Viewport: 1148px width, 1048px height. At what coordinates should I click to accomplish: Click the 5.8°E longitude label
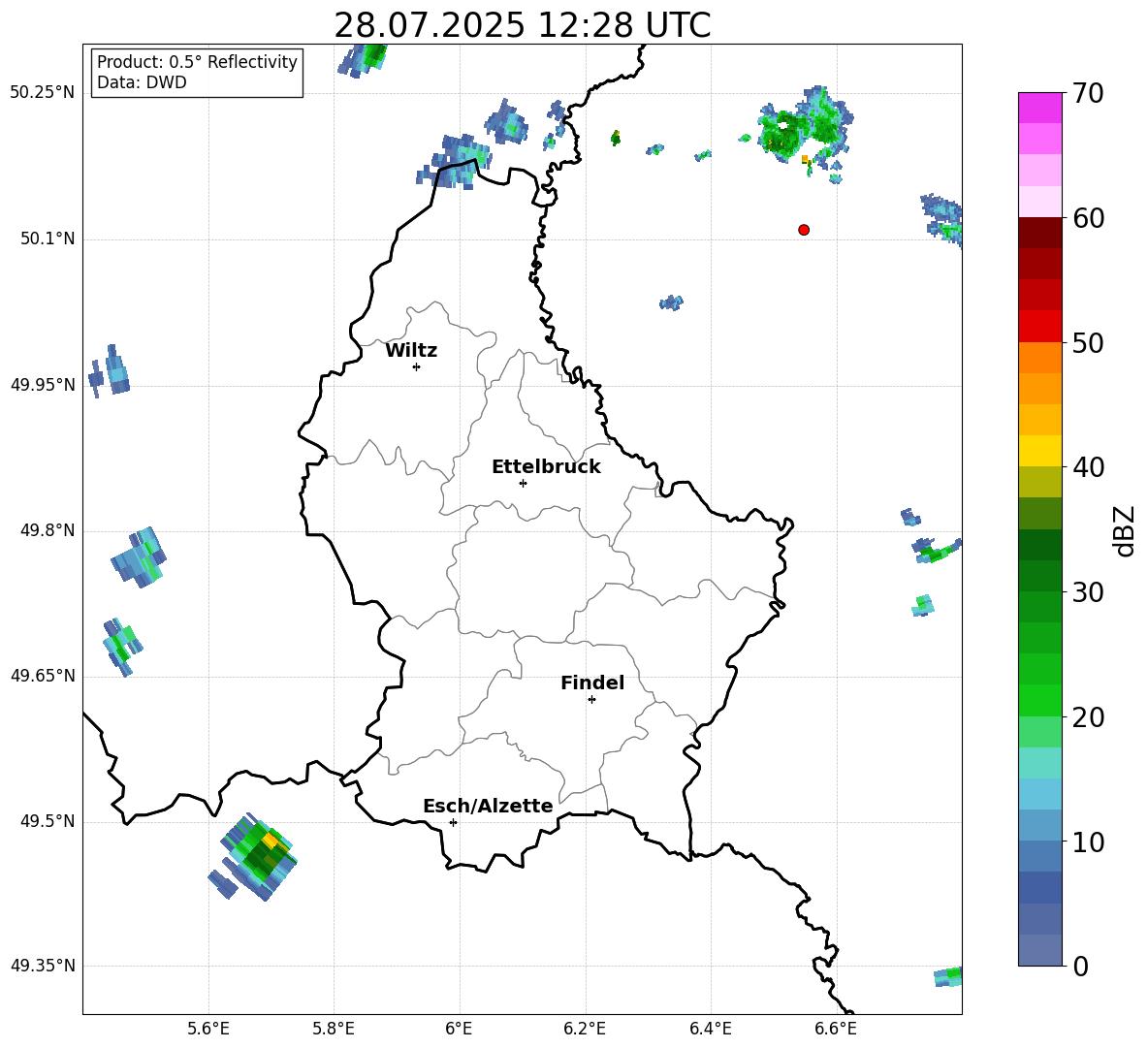[334, 1029]
